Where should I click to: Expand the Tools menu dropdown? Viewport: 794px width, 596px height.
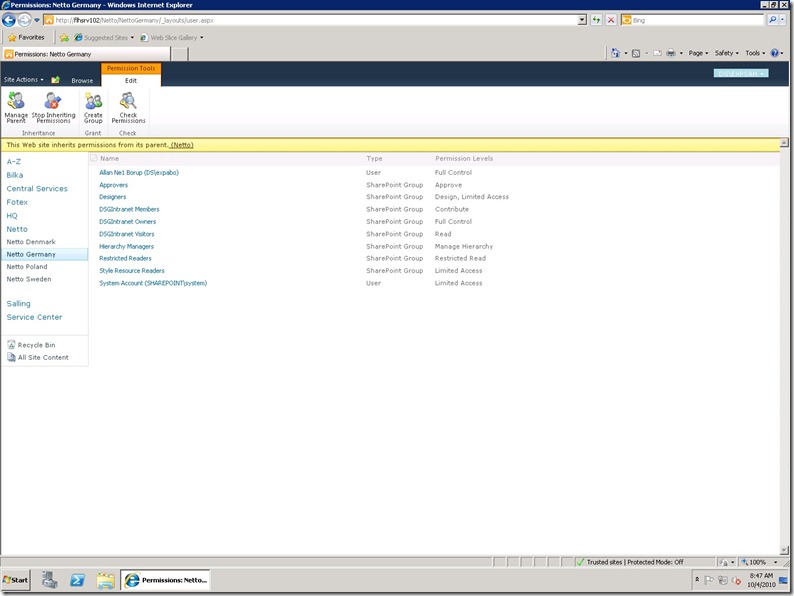coord(755,53)
